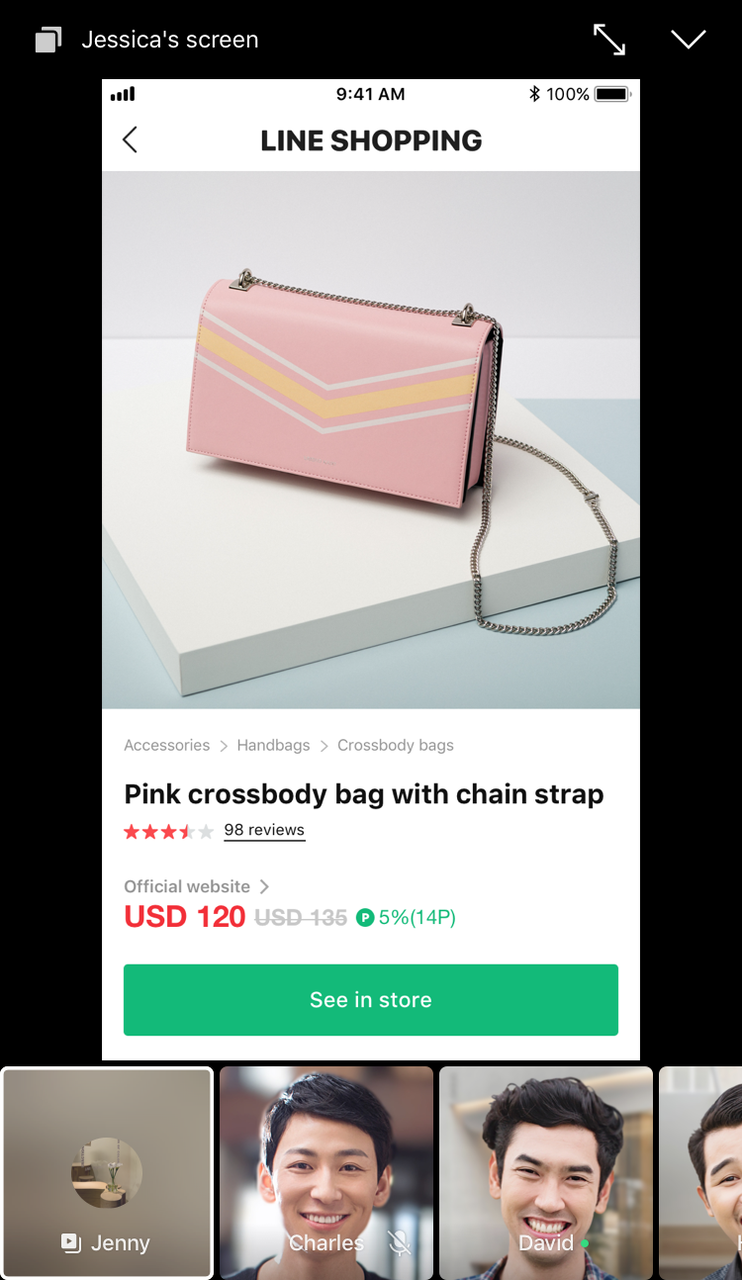Tap Charles's muted microphone icon
The height and width of the screenshot is (1280, 742).
pyautogui.click(x=399, y=1243)
